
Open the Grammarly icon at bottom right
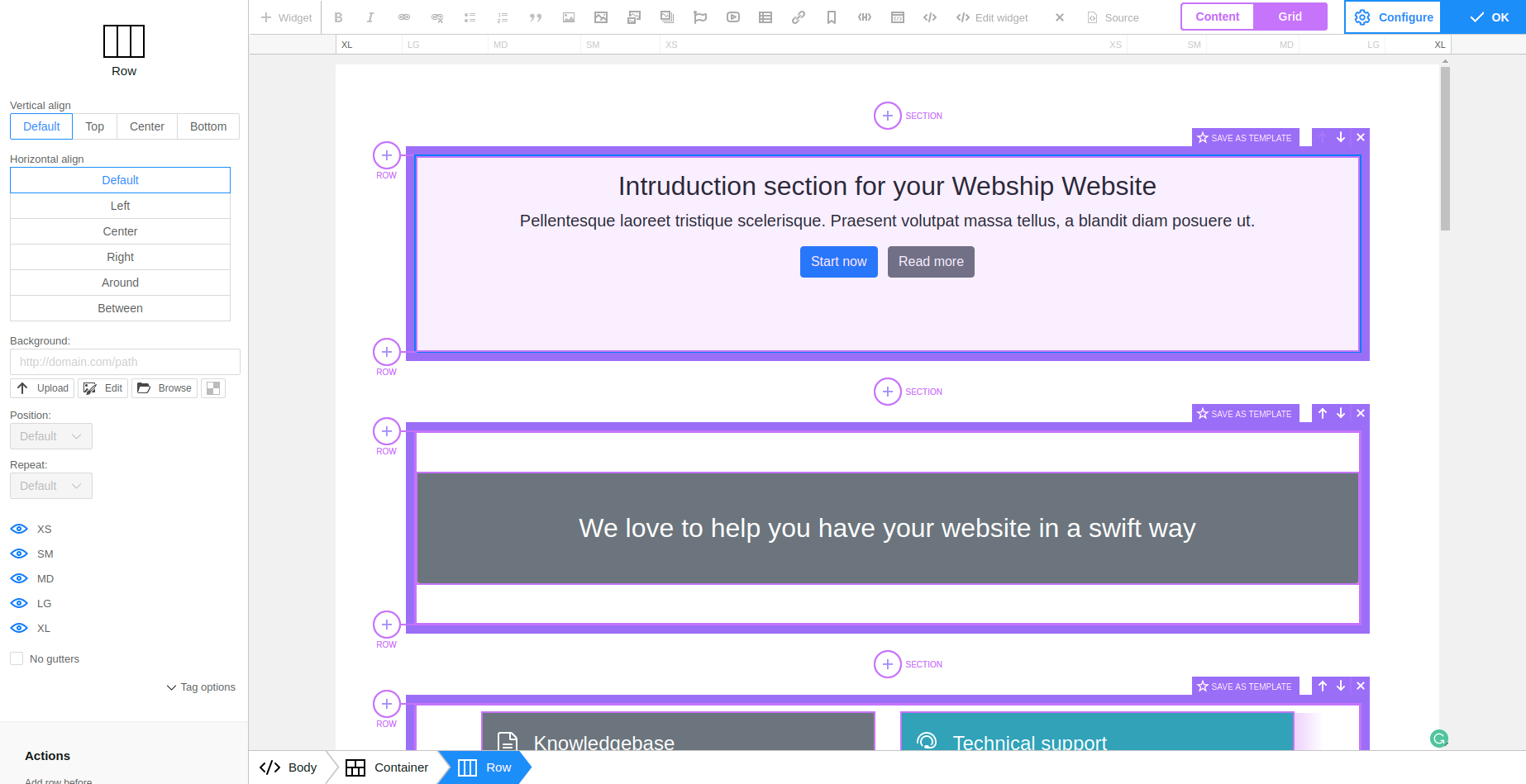coord(1439,739)
